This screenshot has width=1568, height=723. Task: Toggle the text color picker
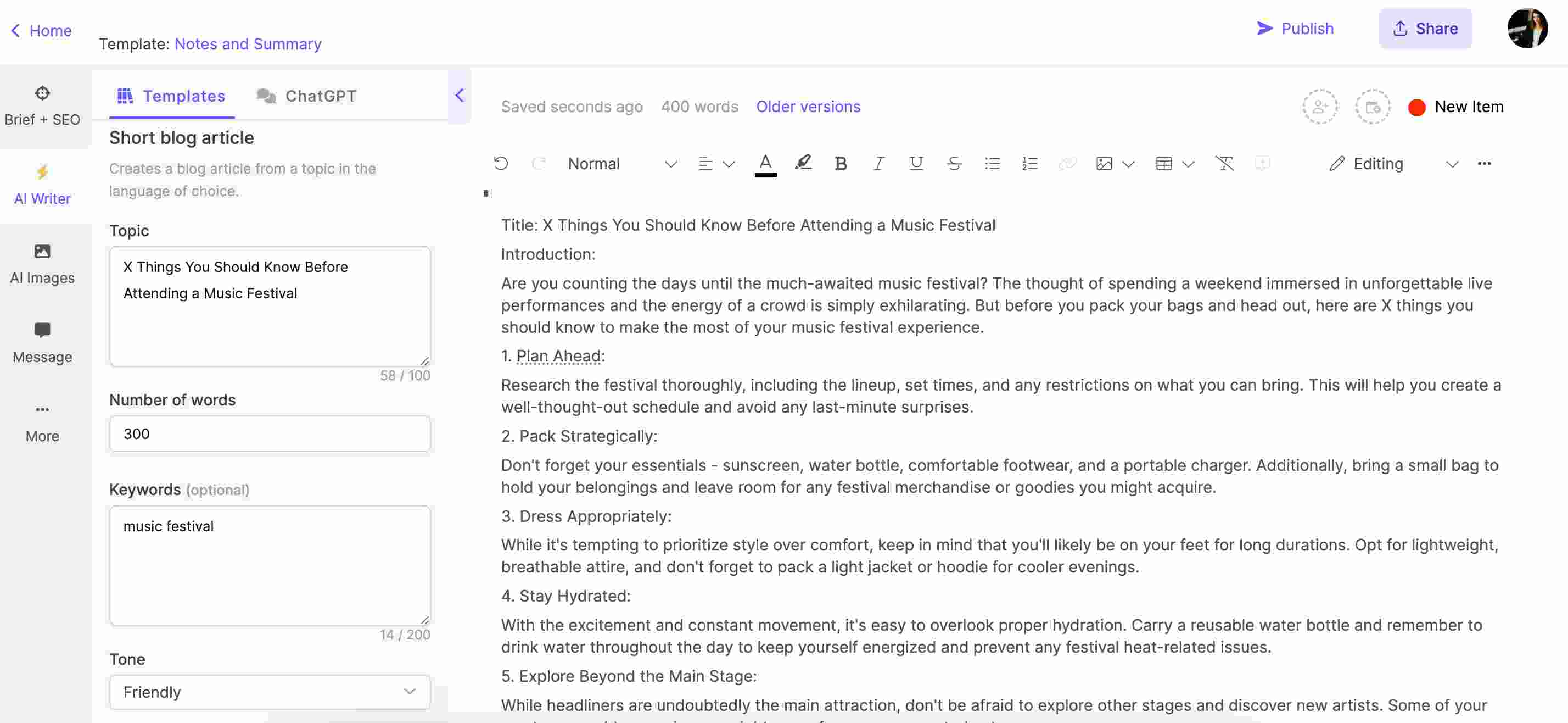(765, 163)
